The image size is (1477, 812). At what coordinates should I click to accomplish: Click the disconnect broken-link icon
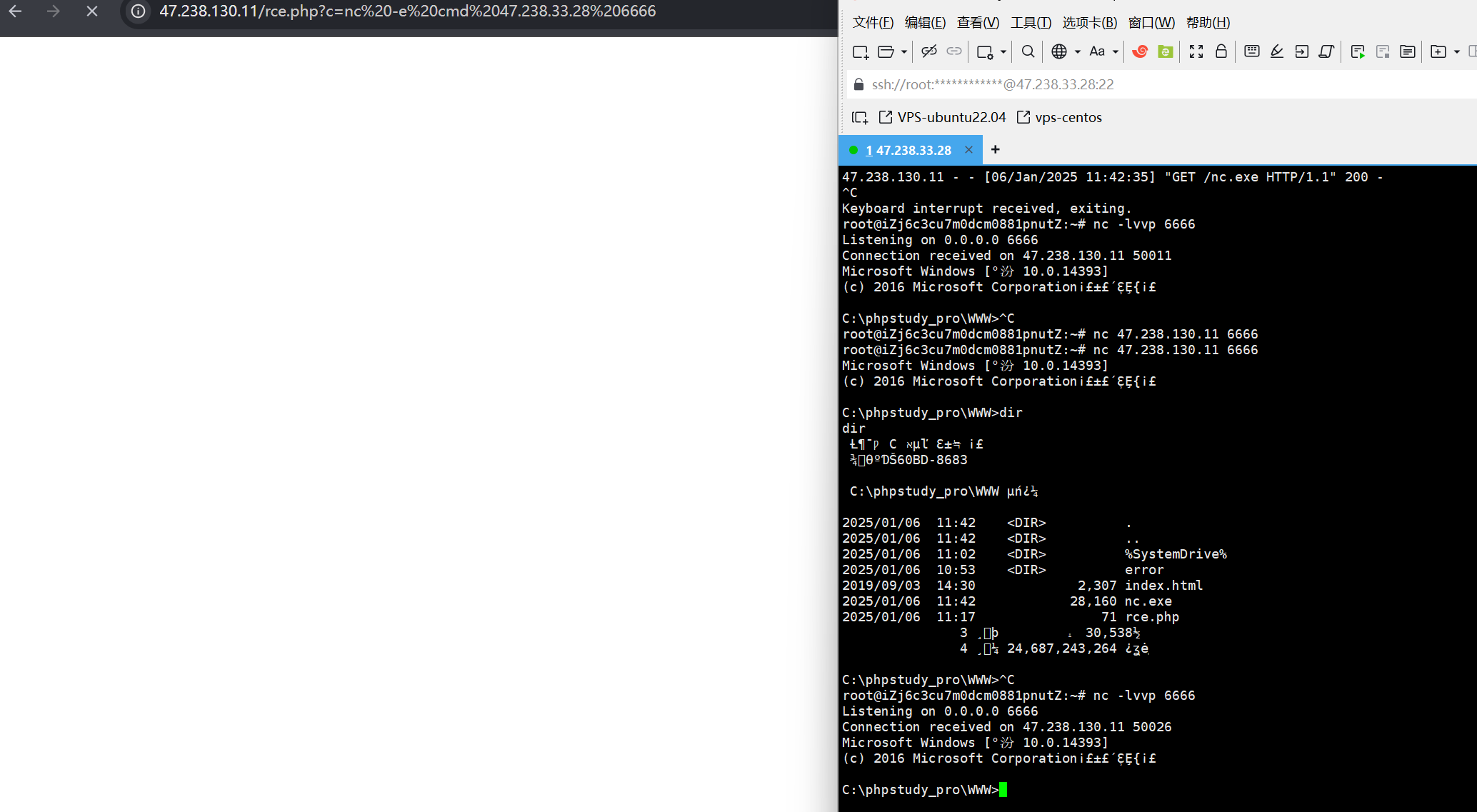[x=928, y=51]
